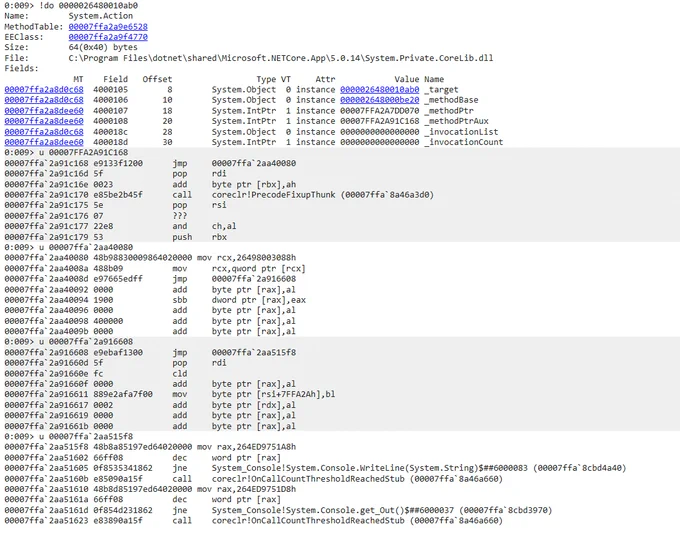Click OnCallCountThresholdReachedStub at address 00007ffa`2aa51623
This screenshot has height=540, width=680.
[x=308, y=520]
